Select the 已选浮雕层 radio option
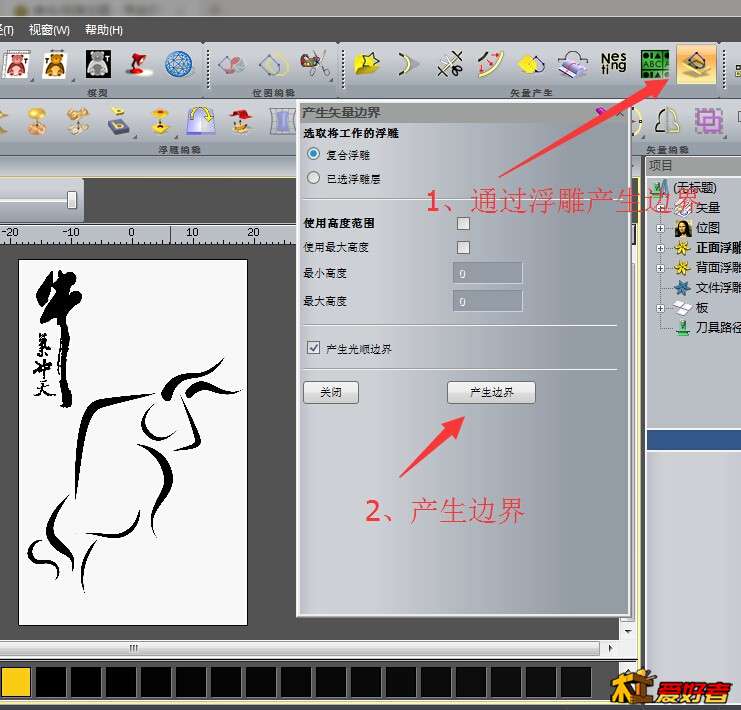The height and width of the screenshot is (710, 741). pyautogui.click(x=313, y=178)
